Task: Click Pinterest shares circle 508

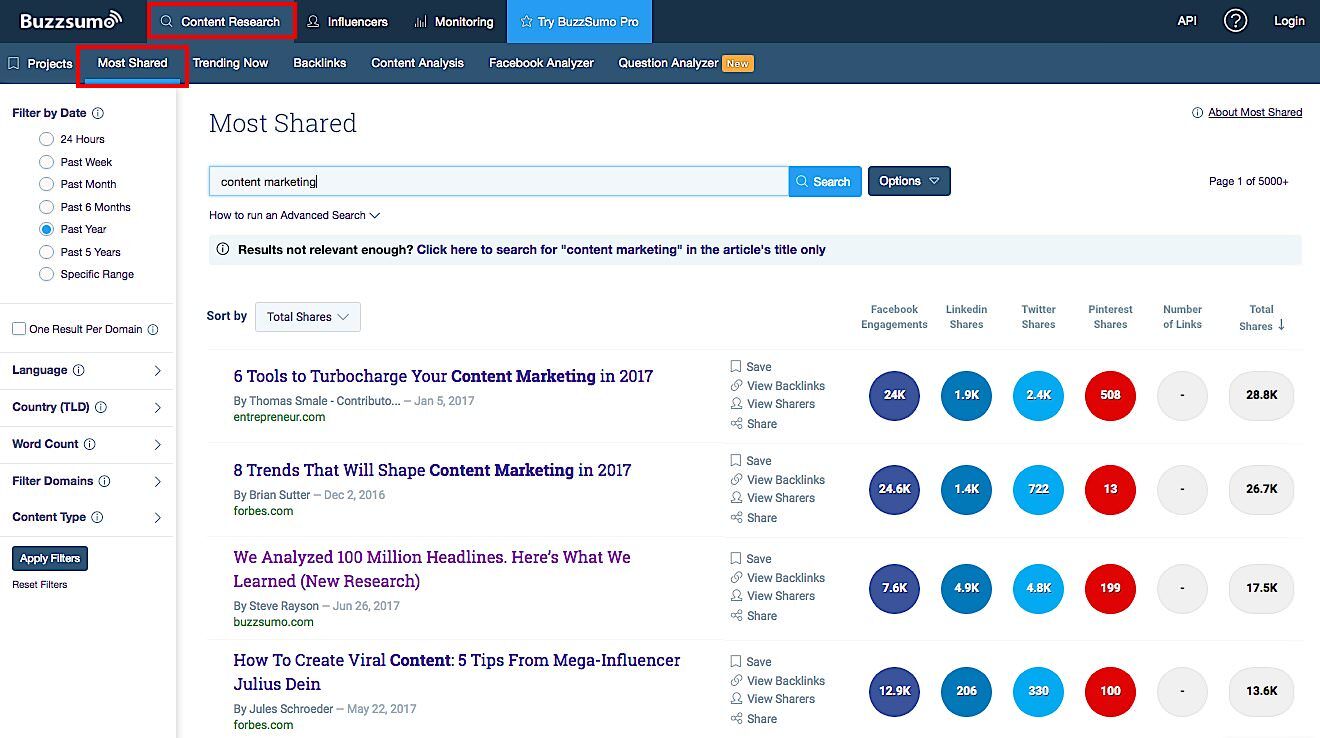Action: pos(1110,395)
